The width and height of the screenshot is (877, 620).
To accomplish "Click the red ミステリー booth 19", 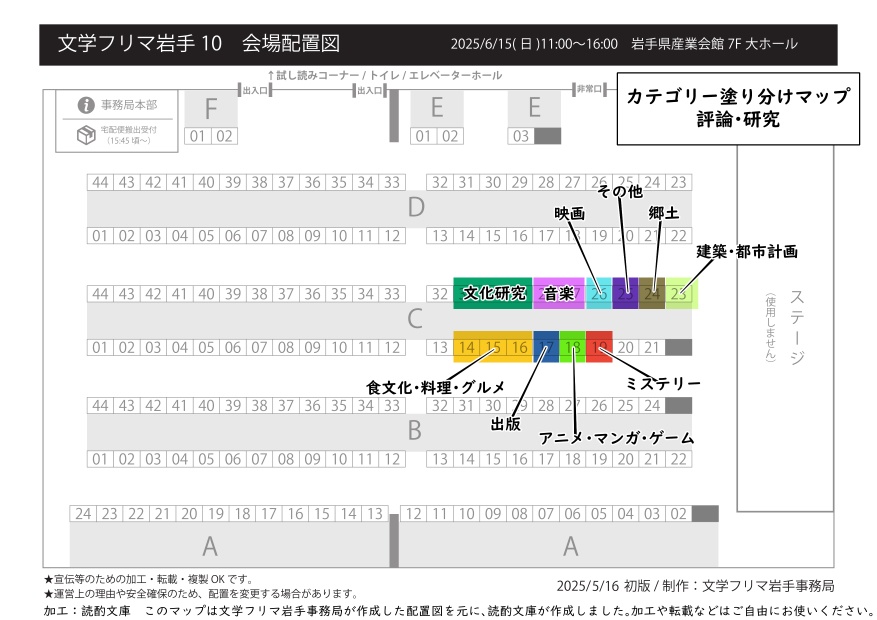I will click(598, 347).
